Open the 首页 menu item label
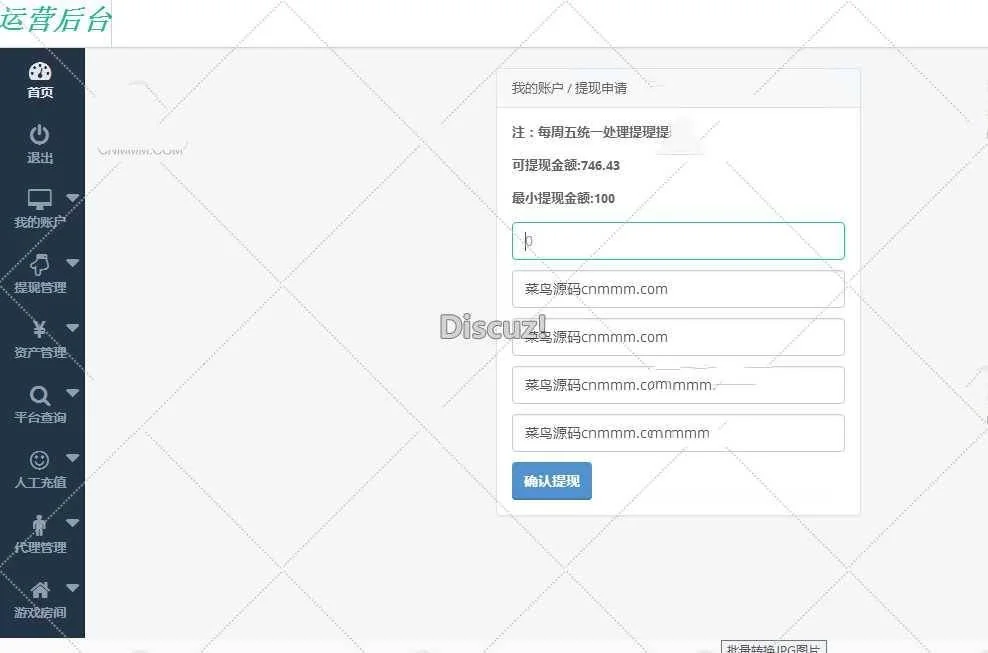 (40, 93)
